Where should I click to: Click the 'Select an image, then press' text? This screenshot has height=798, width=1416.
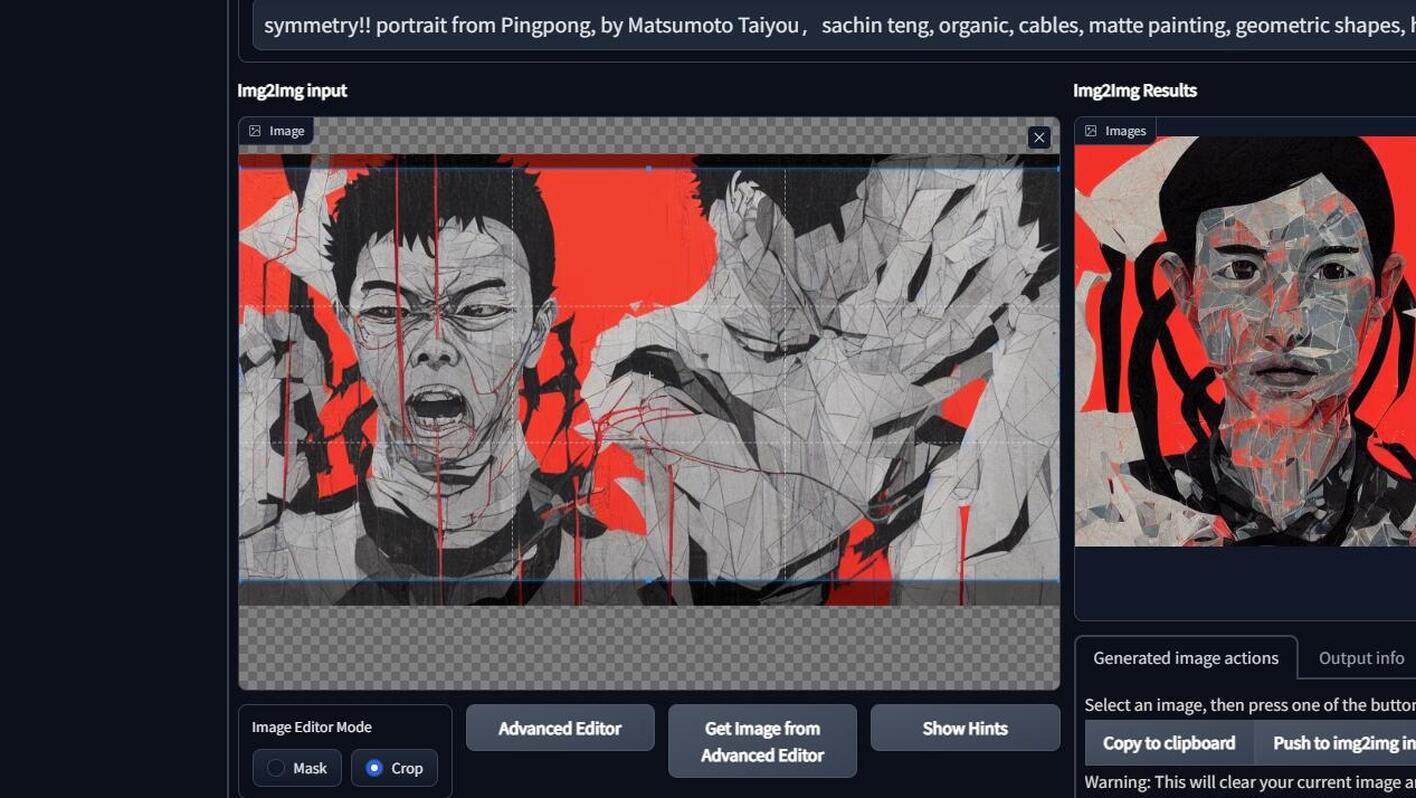[1250, 705]
